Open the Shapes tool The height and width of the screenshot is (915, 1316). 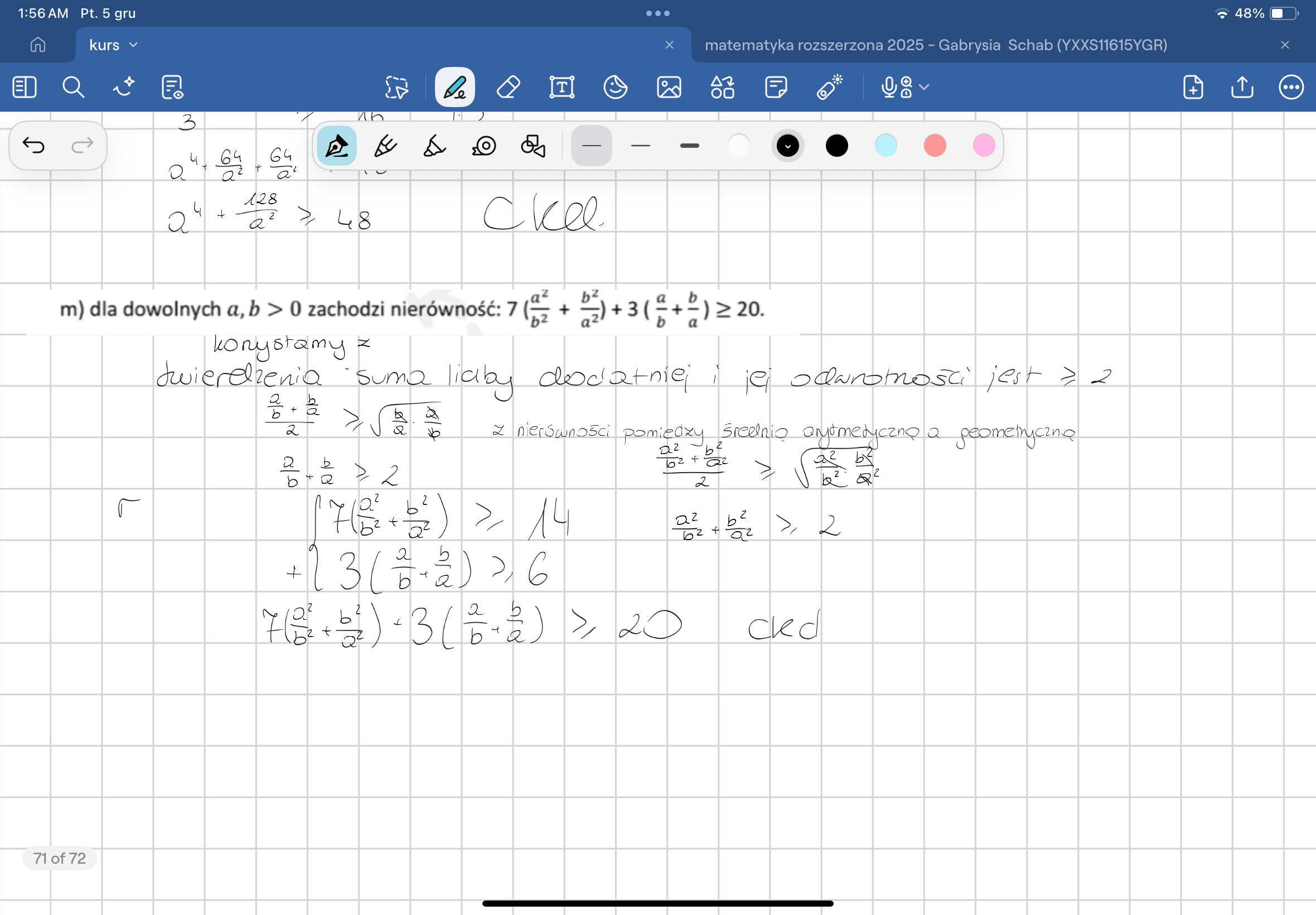click(722, 88)
